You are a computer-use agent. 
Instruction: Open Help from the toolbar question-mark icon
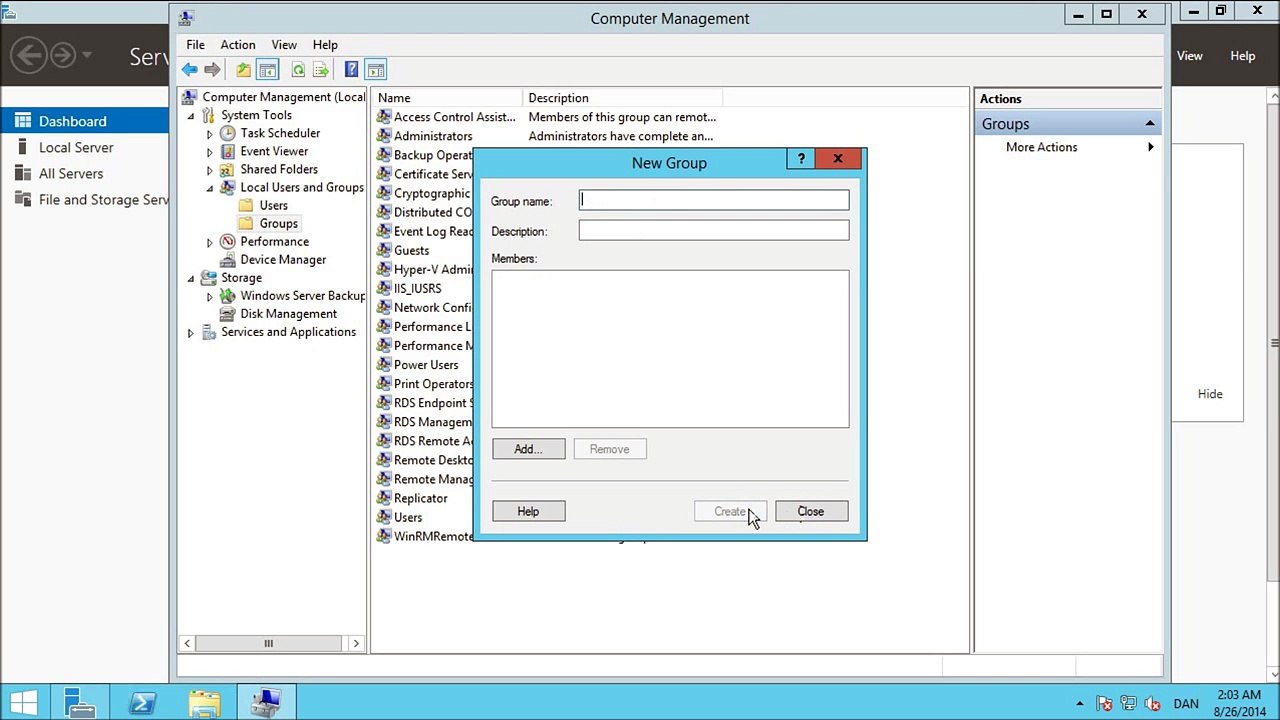click(351, 70)
